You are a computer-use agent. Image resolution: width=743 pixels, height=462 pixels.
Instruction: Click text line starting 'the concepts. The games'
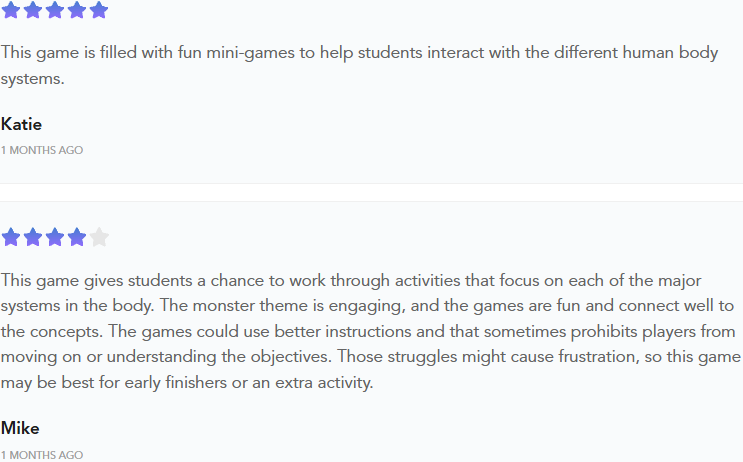coord(368,331)
